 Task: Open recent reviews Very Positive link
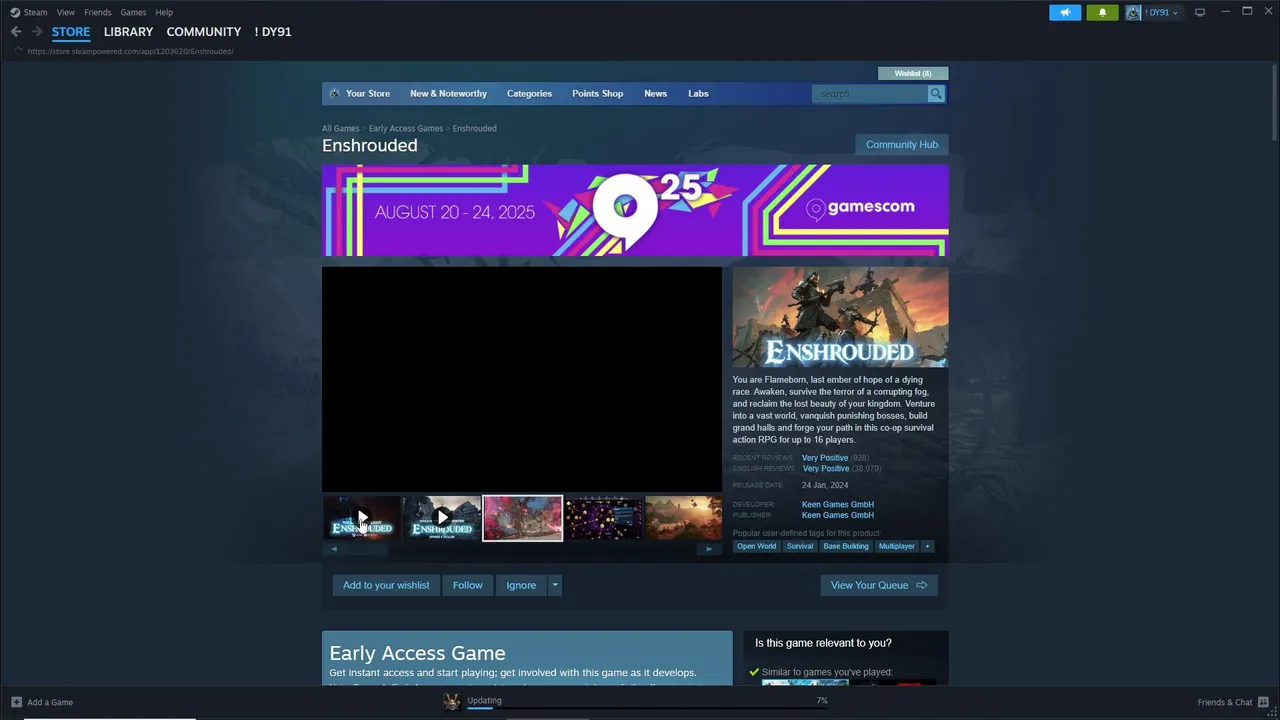tap(825, 458)
